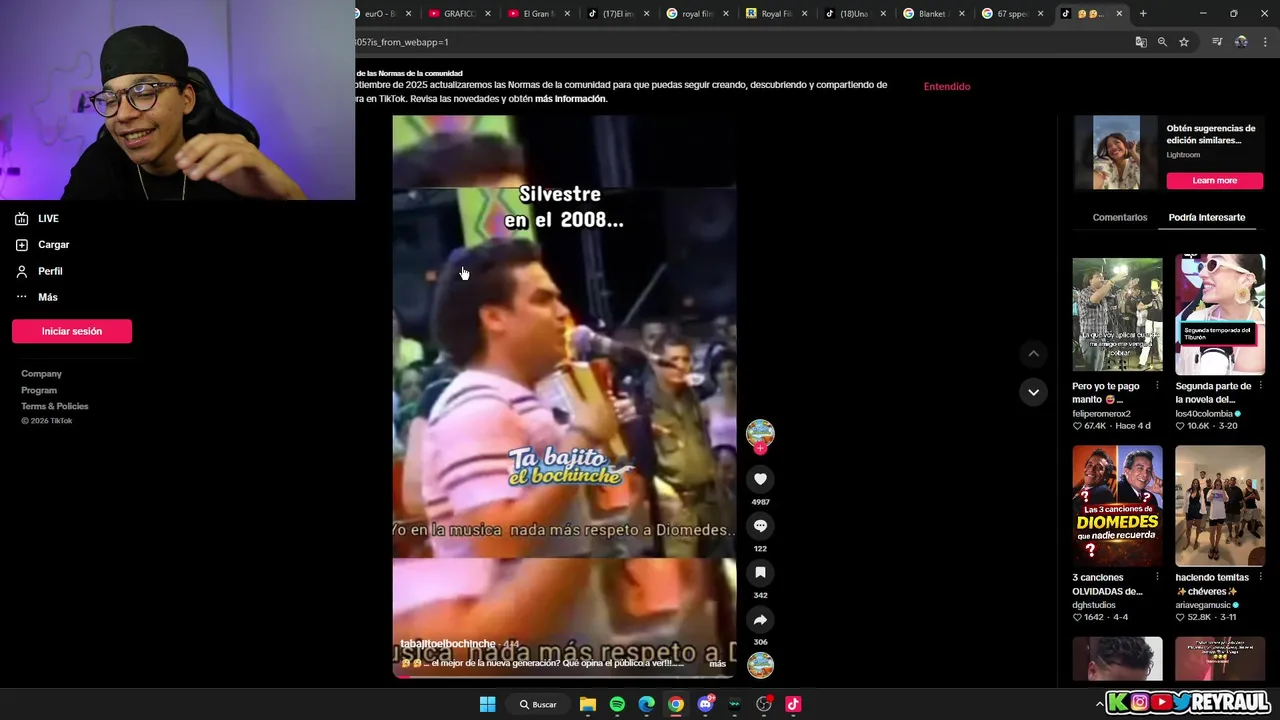The image size is (1280, 720).
Task: Click Learn more on Lightroom ad
Action: pos(1214,181)
